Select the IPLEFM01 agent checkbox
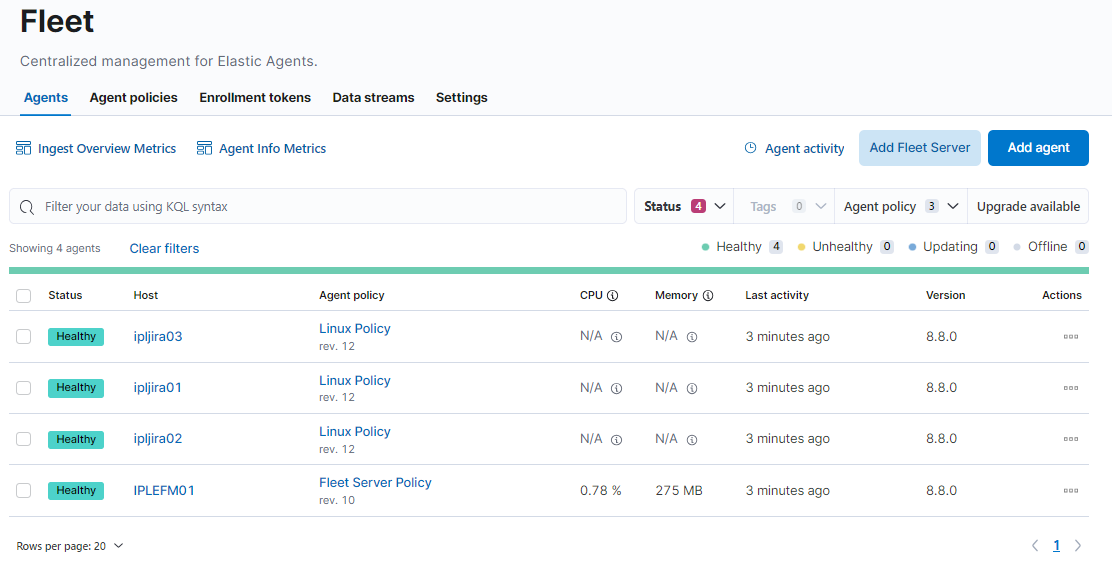The width and height of the screenshot is (1112, 579). click(23, 490)
